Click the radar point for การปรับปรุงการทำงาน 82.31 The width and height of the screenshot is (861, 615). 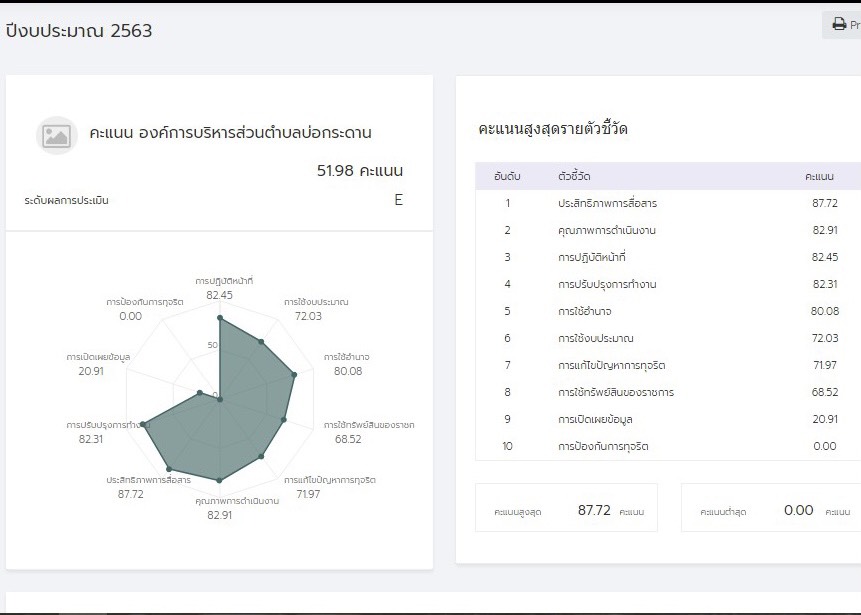click(143, 424)
